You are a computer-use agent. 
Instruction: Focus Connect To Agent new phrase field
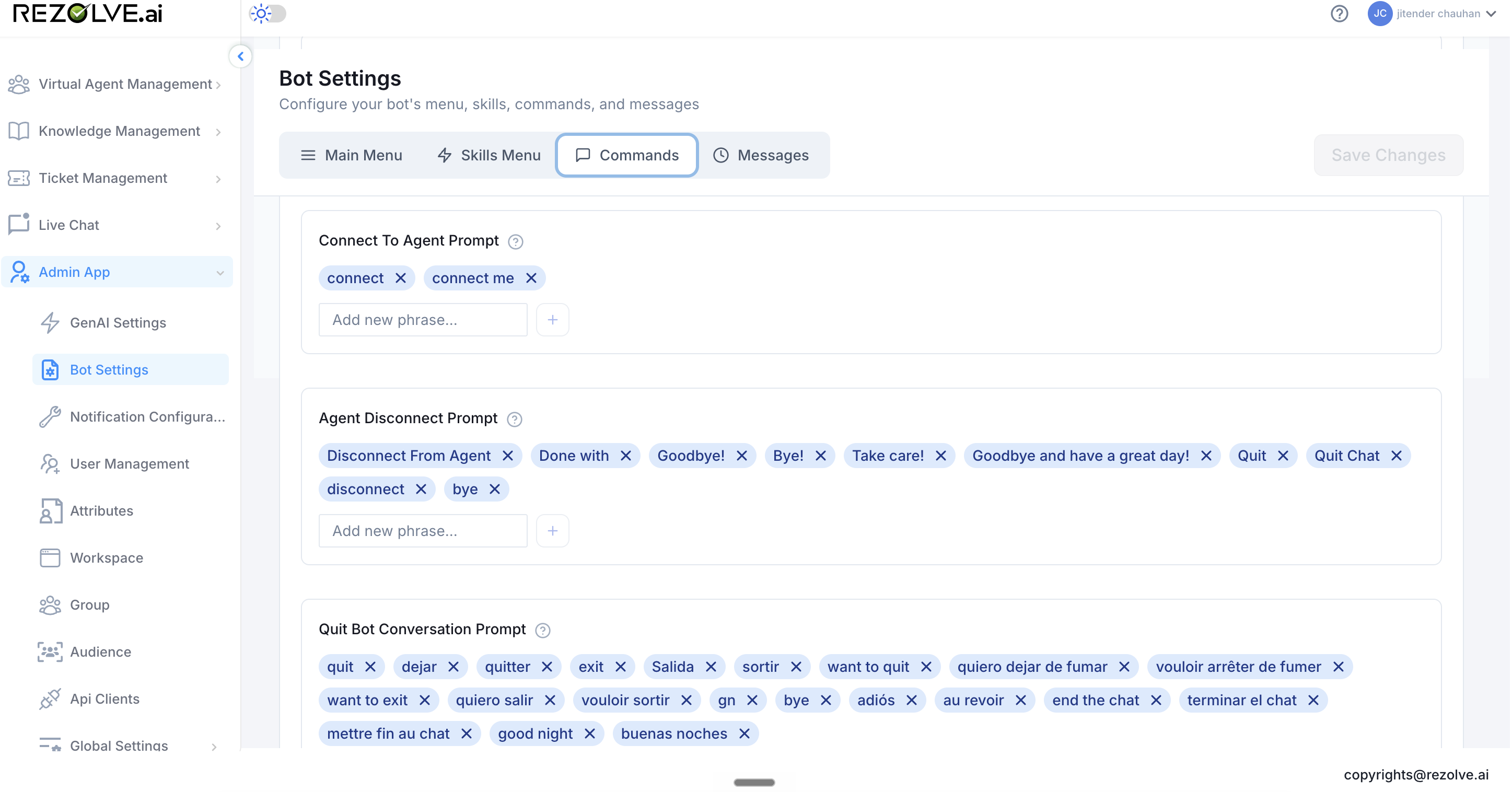[x=423, y=319]
